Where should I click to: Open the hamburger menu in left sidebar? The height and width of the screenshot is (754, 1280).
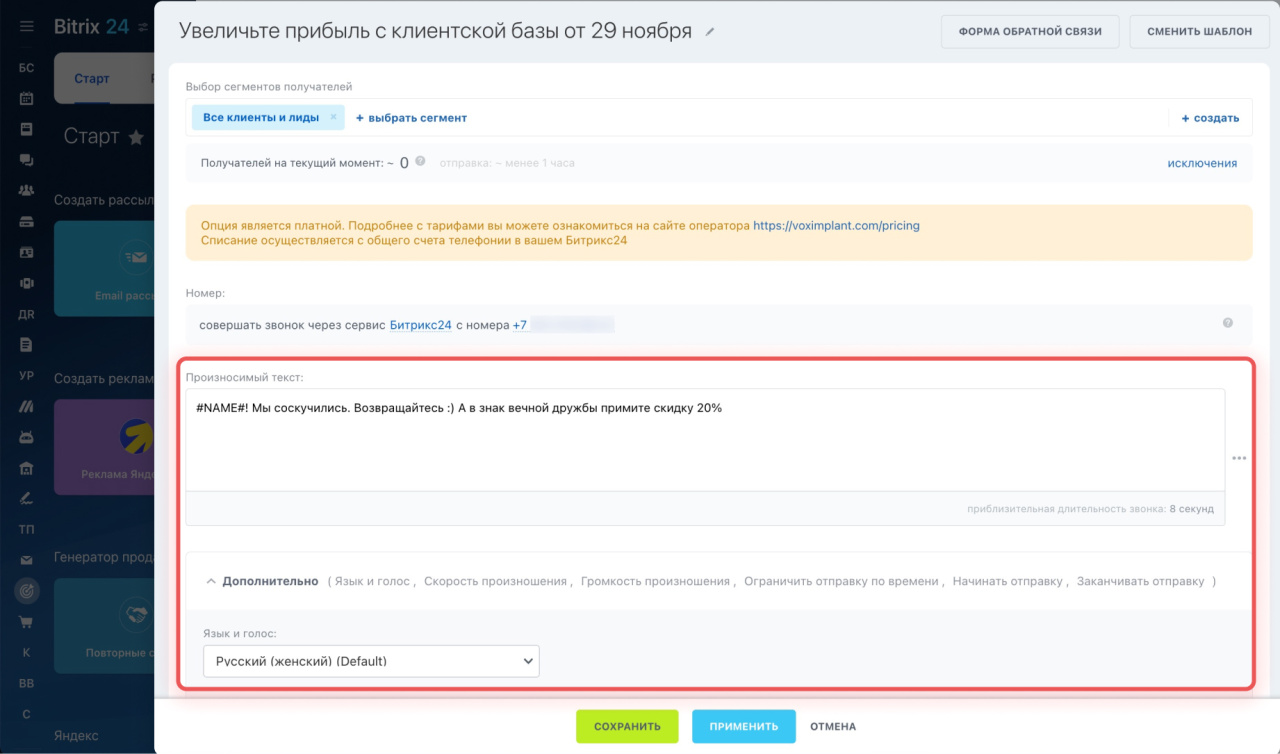pyautogui.click(x=27, y=27)
